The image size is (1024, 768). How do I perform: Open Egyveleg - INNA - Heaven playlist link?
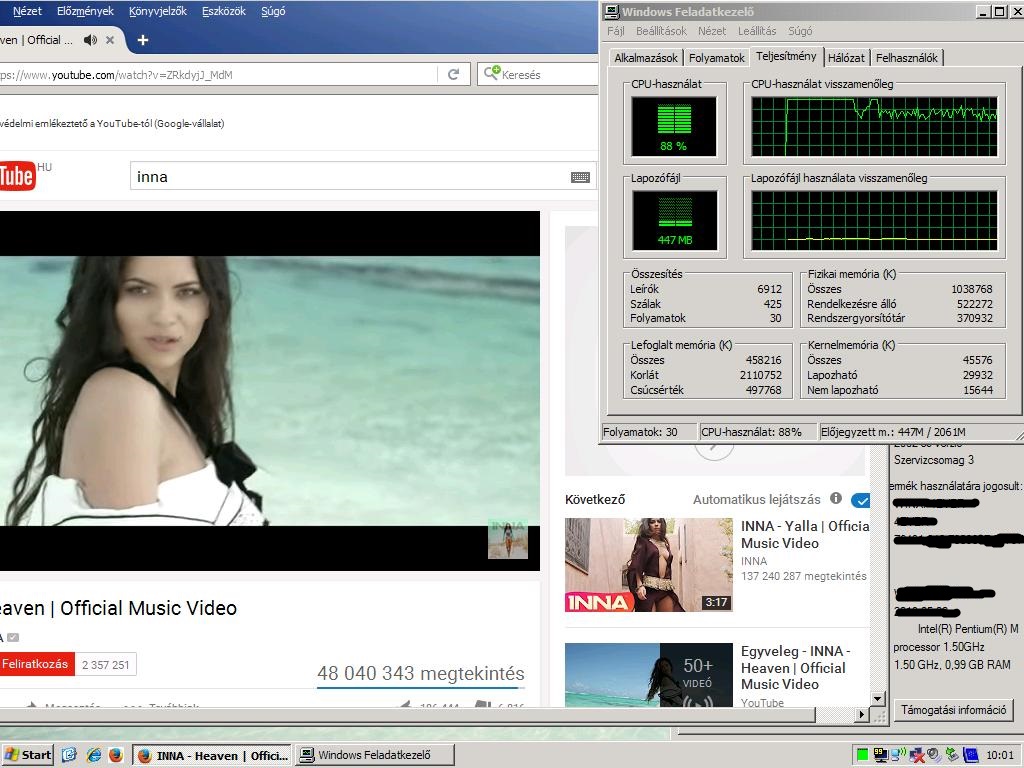point(795,667)
